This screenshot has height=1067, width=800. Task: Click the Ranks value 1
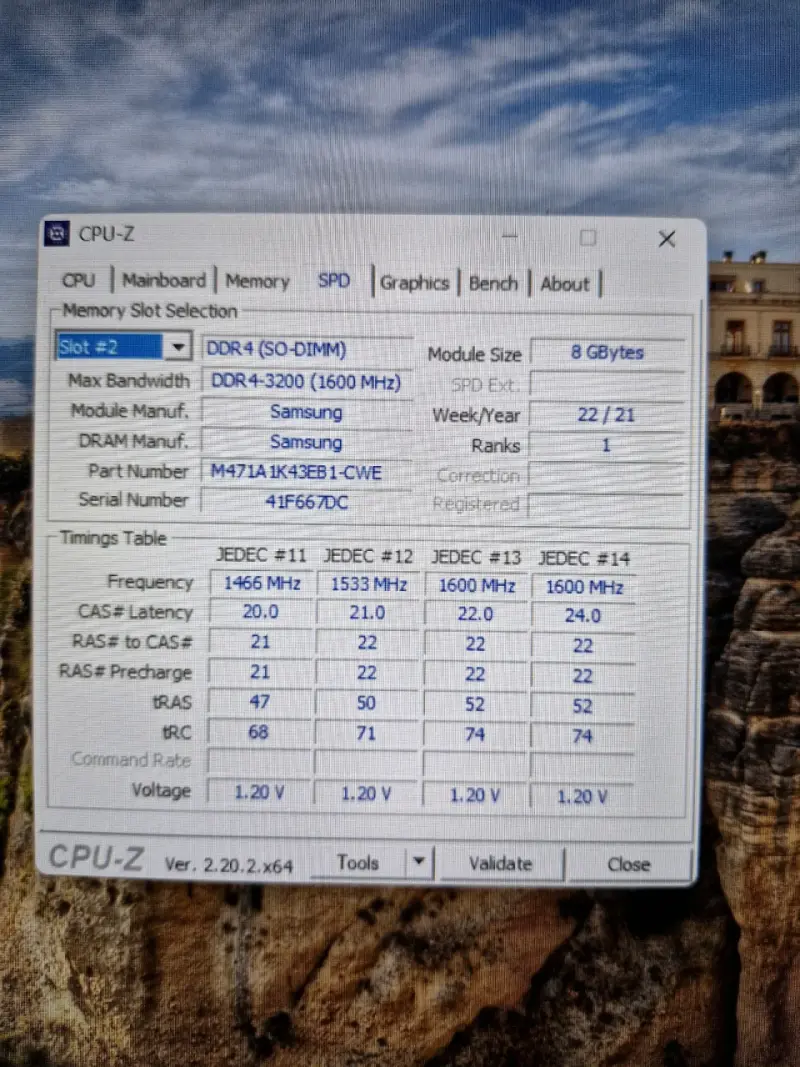607,445
